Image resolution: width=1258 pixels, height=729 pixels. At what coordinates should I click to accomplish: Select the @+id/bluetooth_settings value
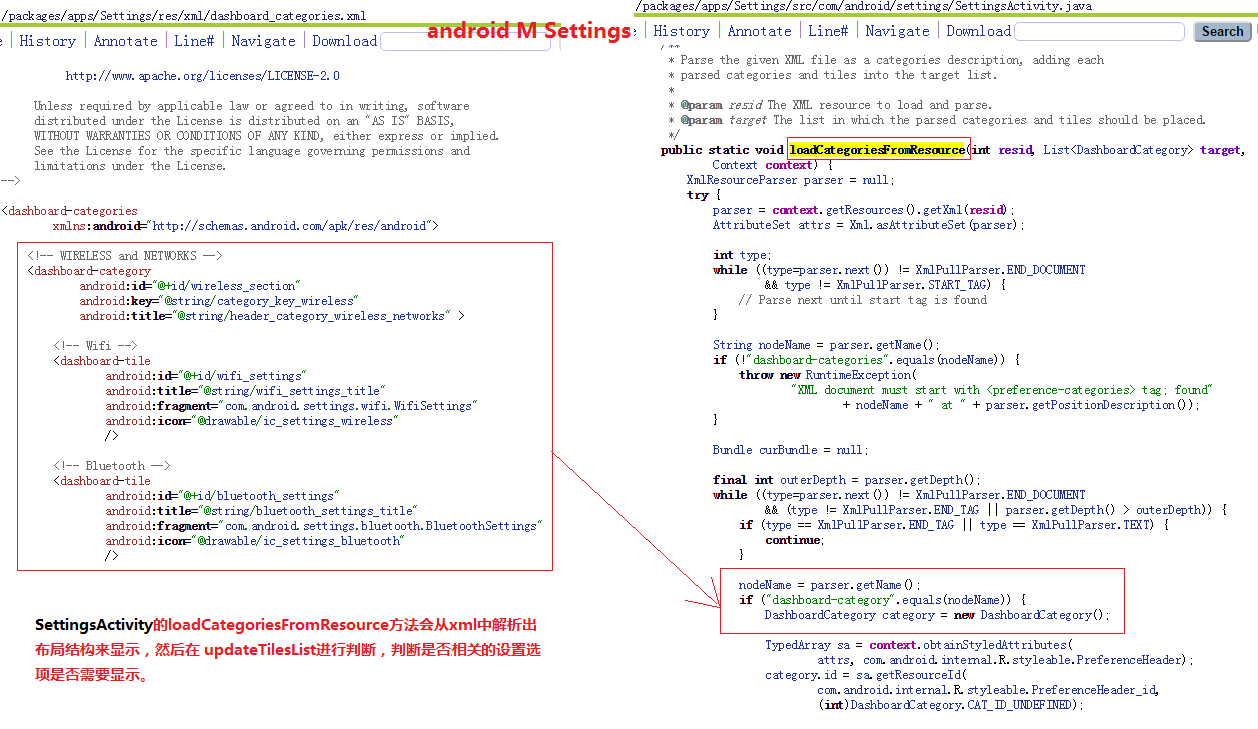point(263,496)
